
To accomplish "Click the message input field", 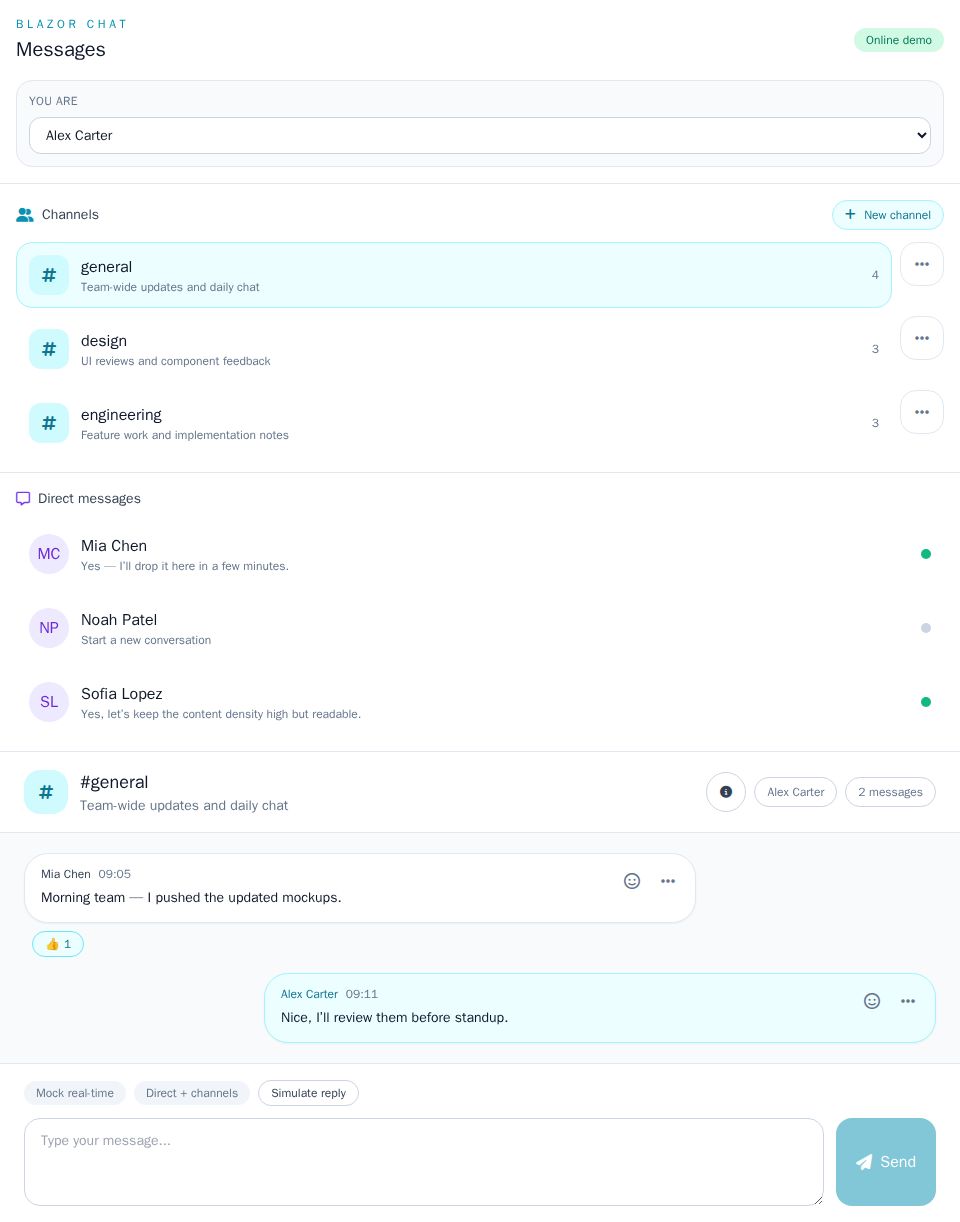I will [424, 1162].
